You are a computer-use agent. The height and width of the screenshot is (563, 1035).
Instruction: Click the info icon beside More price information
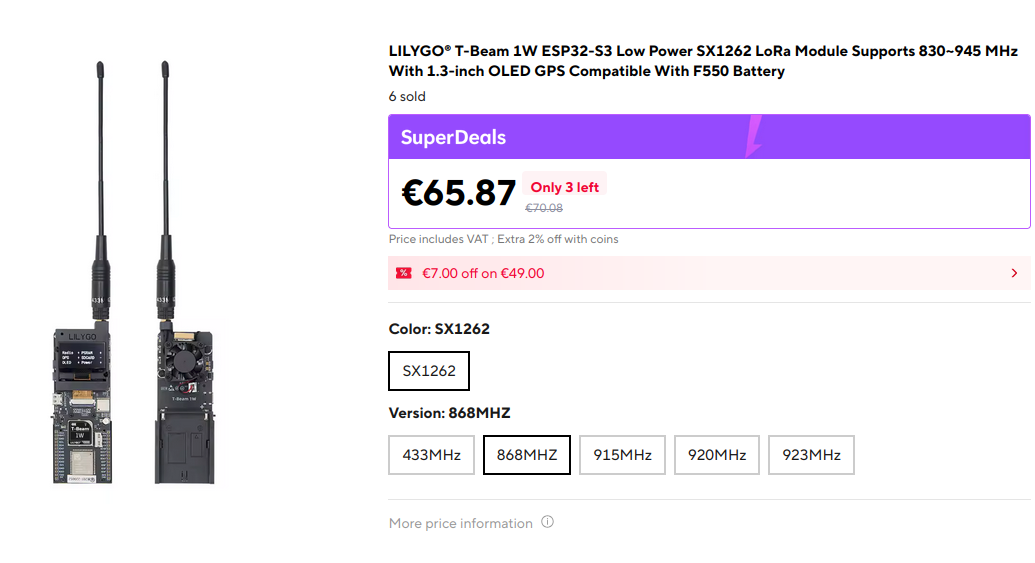(547, 522)
